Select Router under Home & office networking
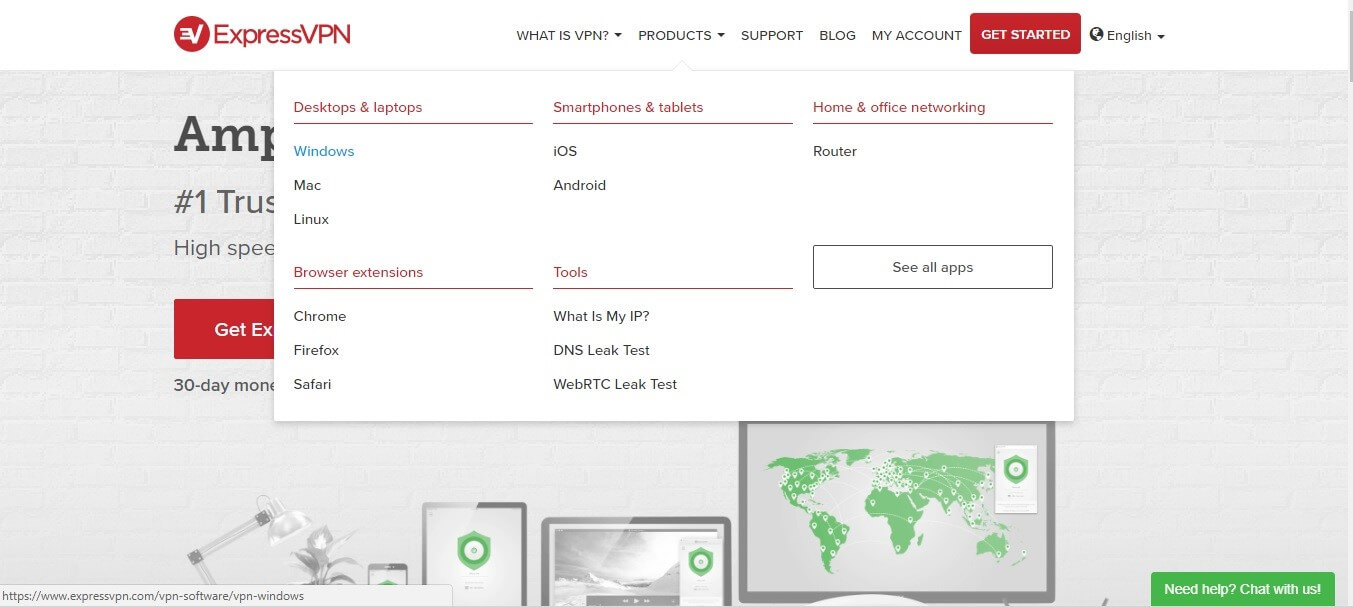The width and height of the screenshot is (1353, 607). (x=835, y=151)
